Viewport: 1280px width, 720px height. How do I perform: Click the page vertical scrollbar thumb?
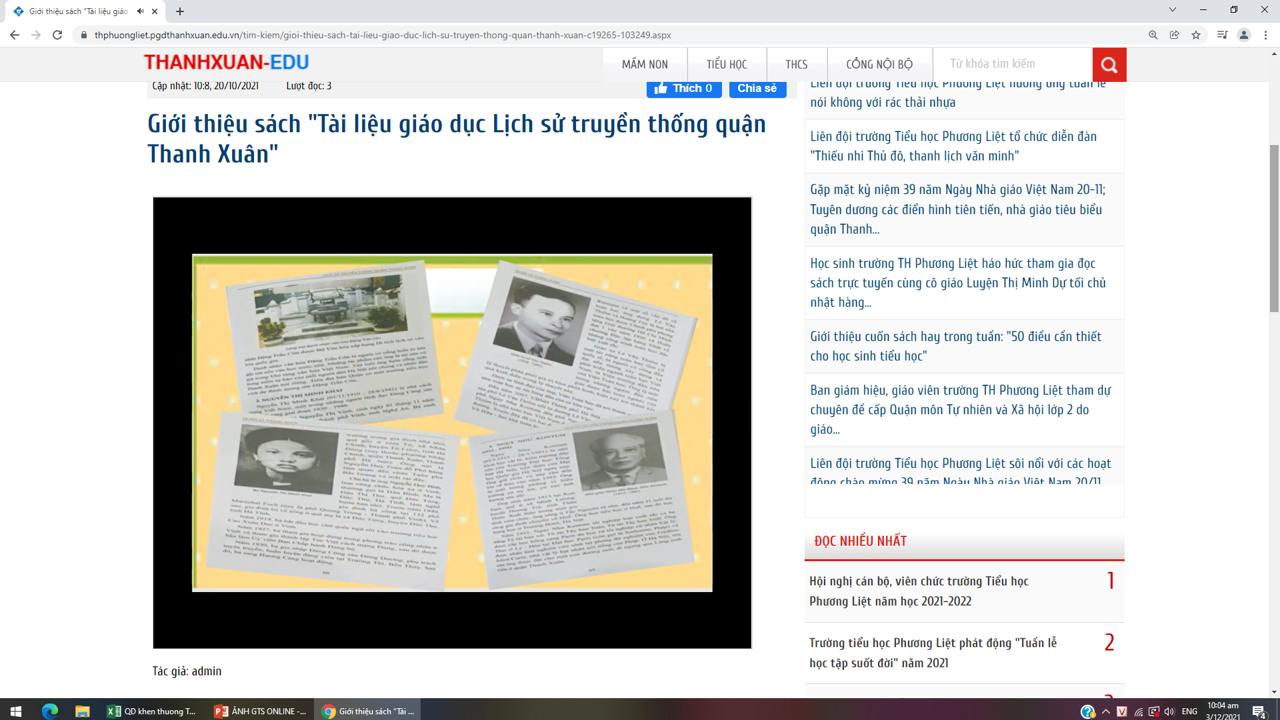click(x=1274, y=228)
